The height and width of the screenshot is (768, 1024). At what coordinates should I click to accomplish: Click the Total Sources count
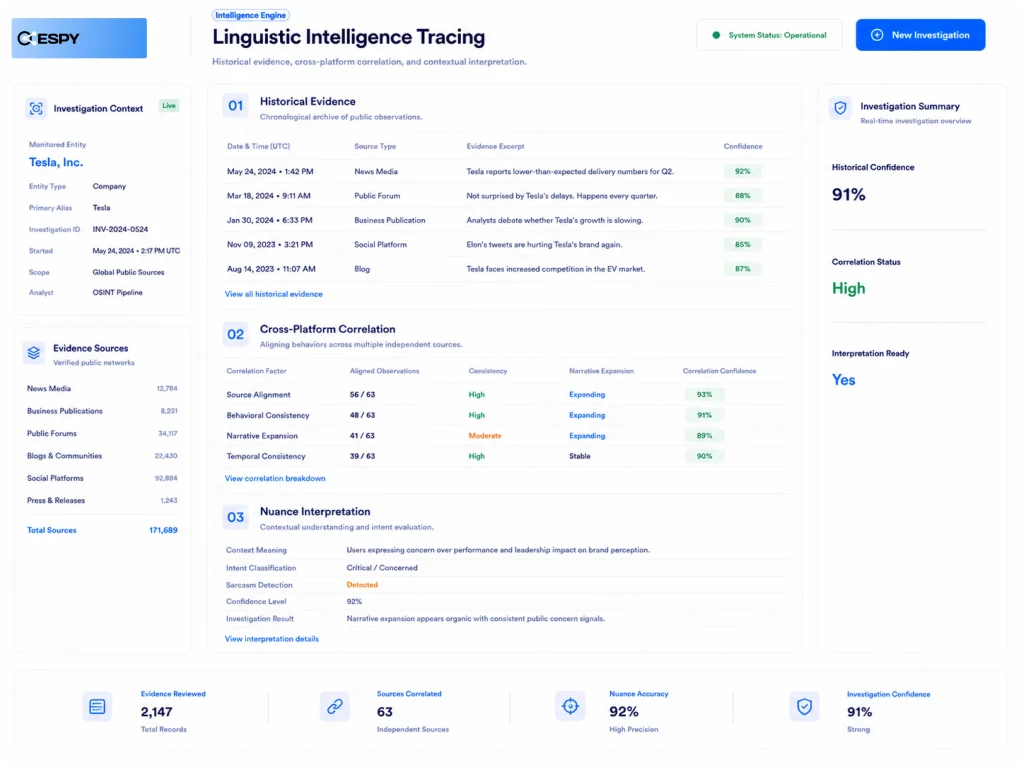(163, 530)
